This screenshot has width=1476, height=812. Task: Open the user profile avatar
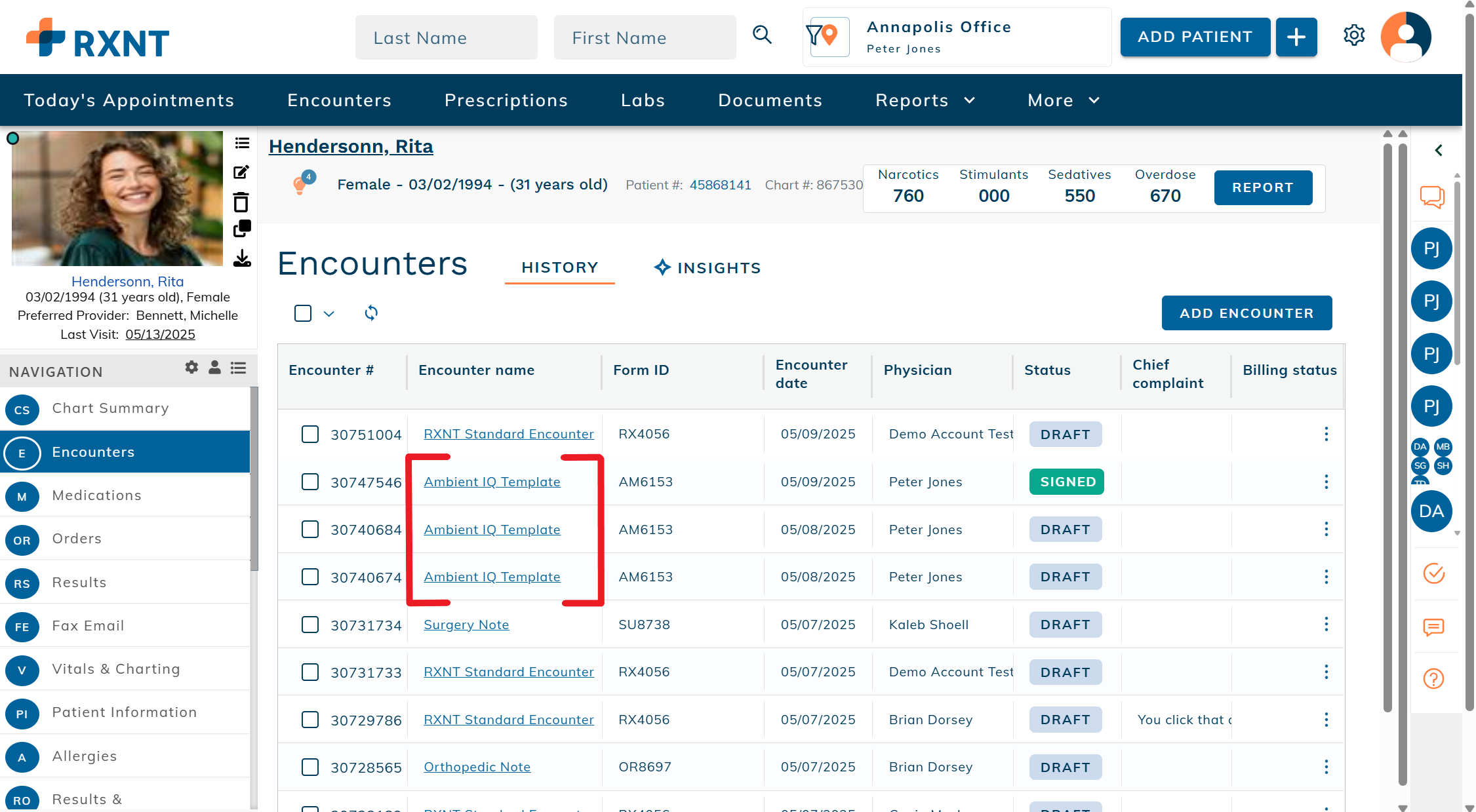pos(1406,37)
